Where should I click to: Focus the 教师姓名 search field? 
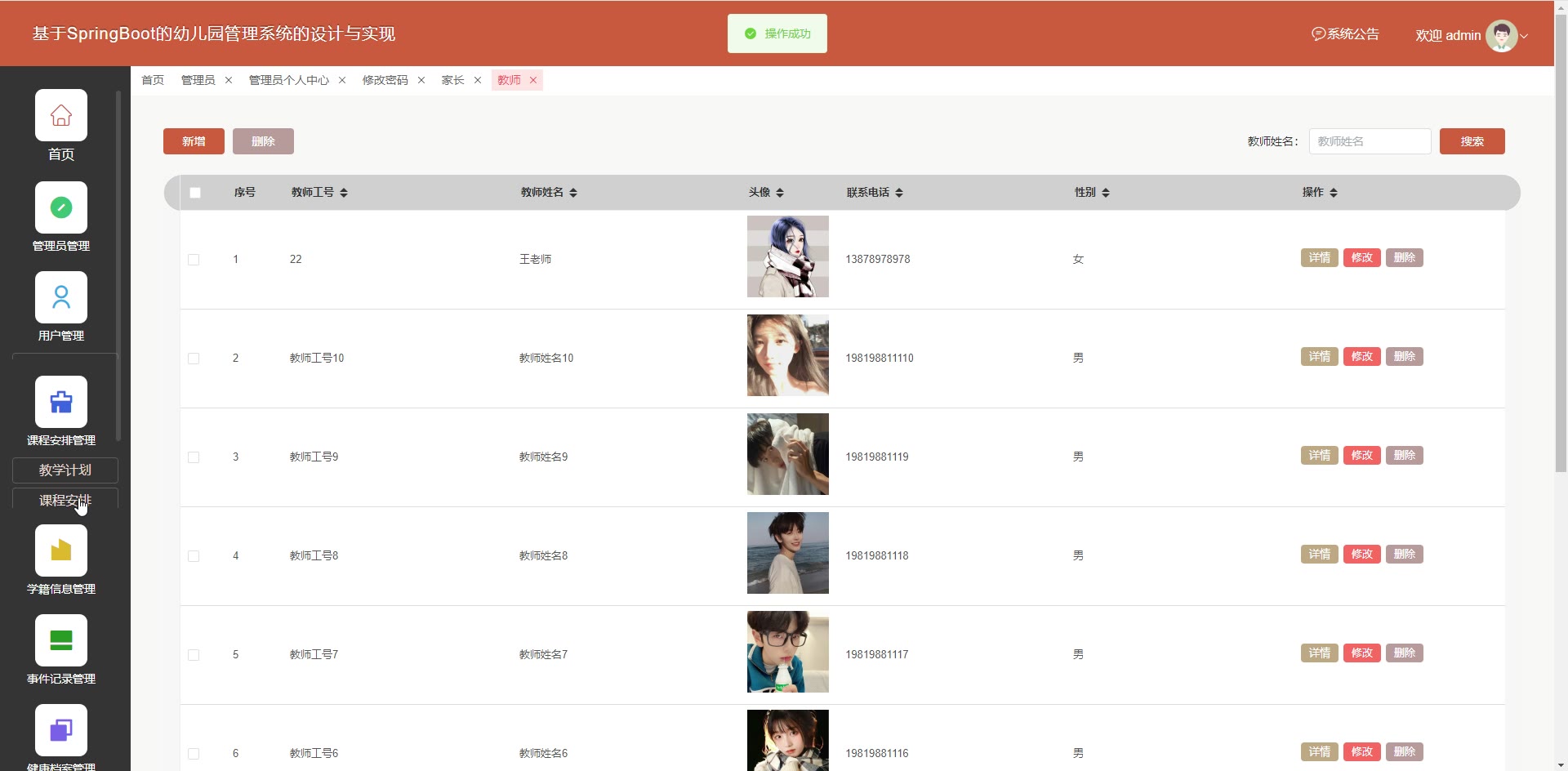[x=1370, y=141]
